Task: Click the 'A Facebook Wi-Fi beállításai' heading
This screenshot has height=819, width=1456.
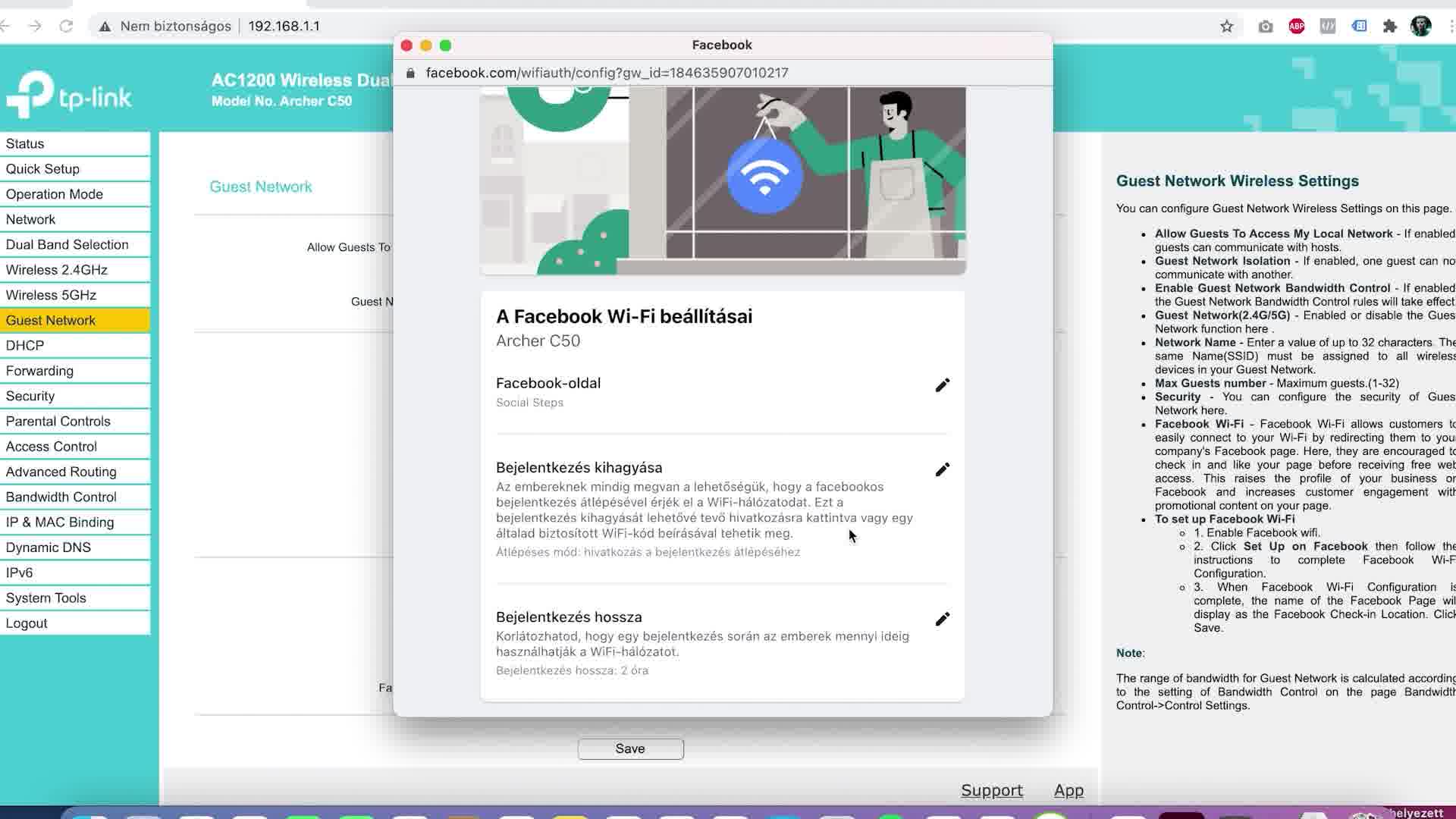Action: [x=624, y=316]
